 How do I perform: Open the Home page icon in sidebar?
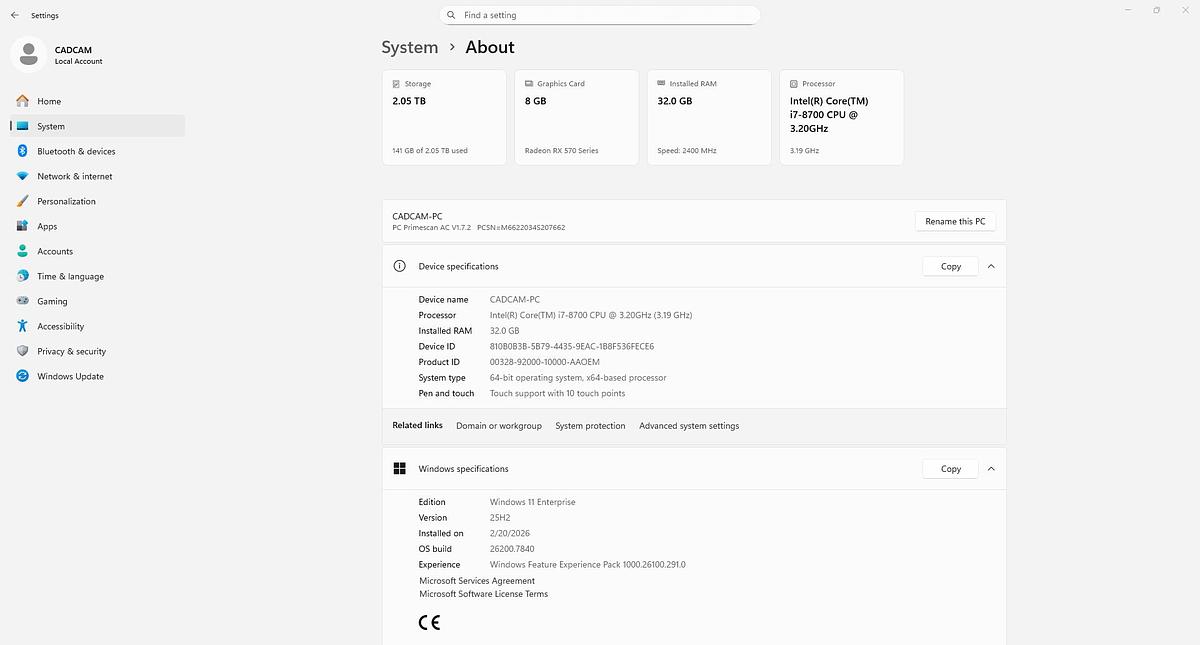coord(22,101)
